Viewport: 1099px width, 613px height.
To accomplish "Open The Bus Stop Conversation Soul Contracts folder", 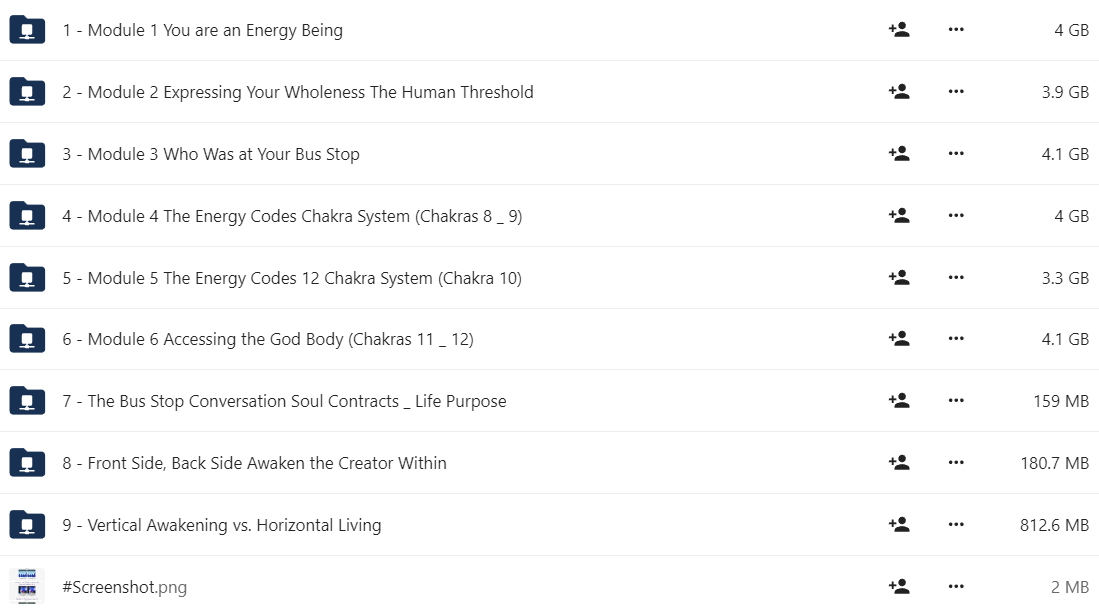I will [285, 401].
